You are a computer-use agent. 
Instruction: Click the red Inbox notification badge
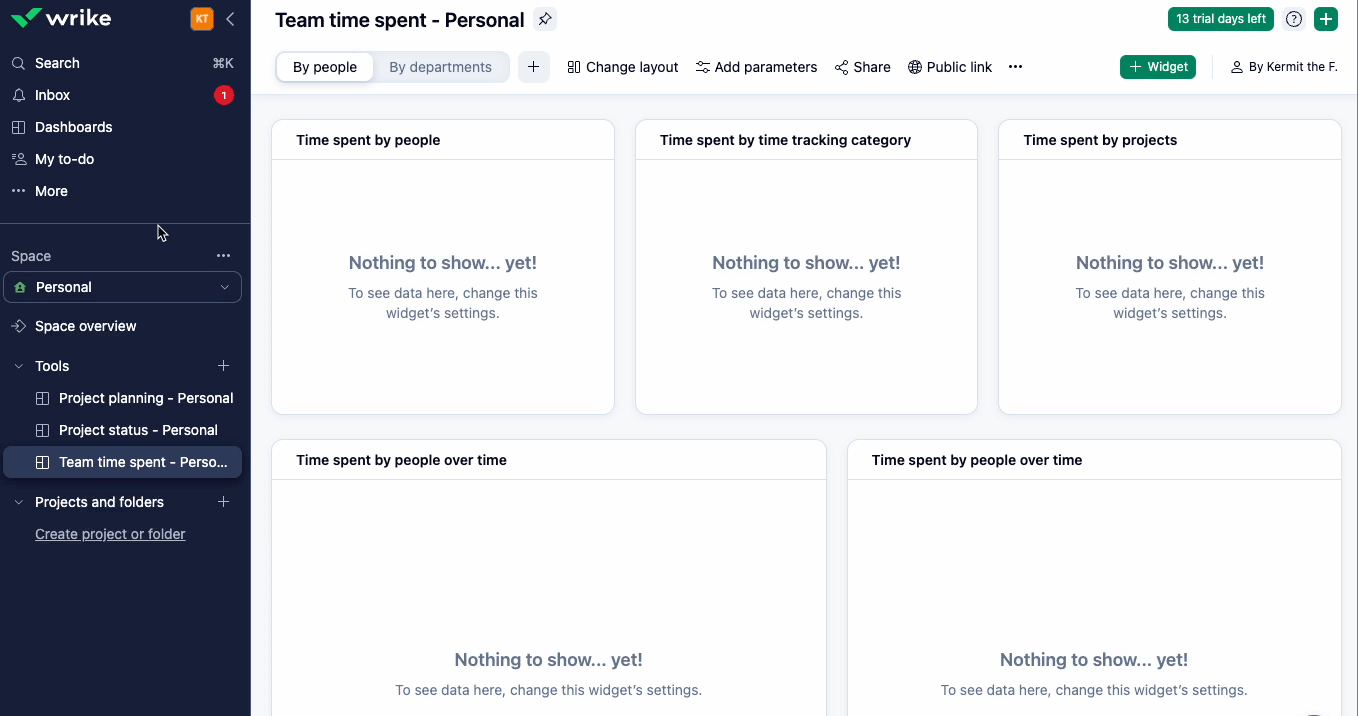pos(224,95)
